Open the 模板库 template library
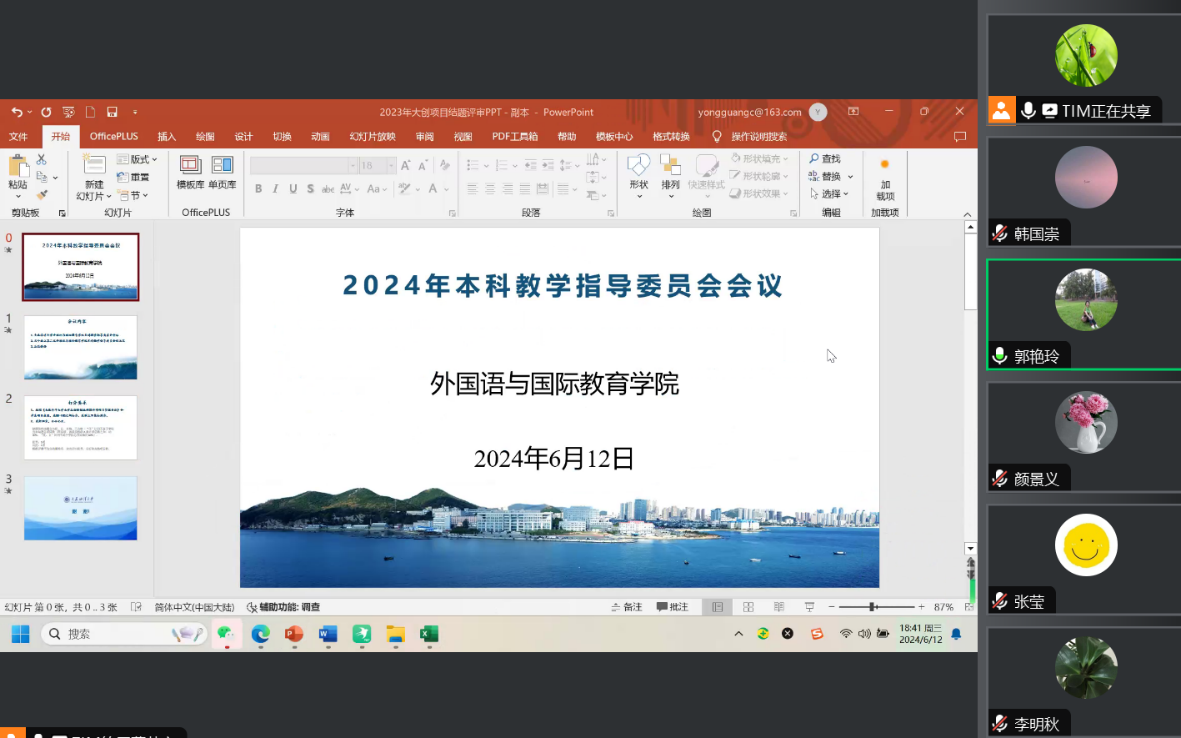1181x738 pixels. pos(190,166)
